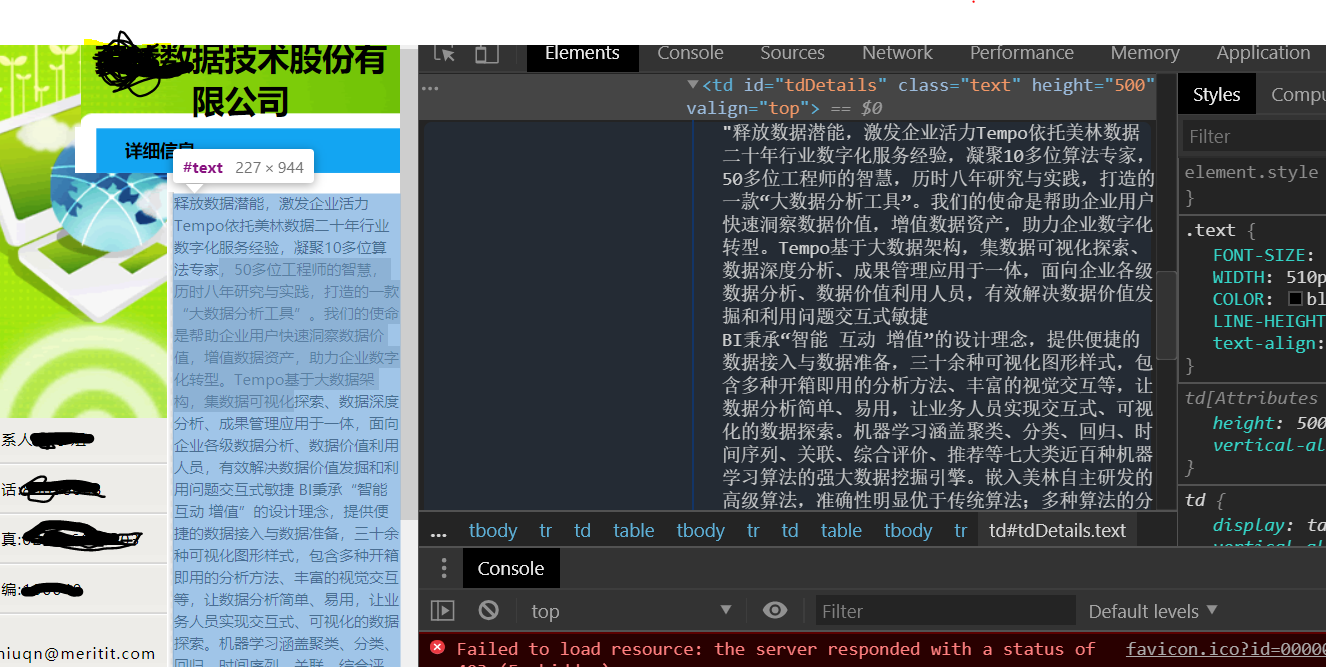Viewport: 1326px width, 667px height.
Task: Open the Sources tab
Action: click(792, 54)
